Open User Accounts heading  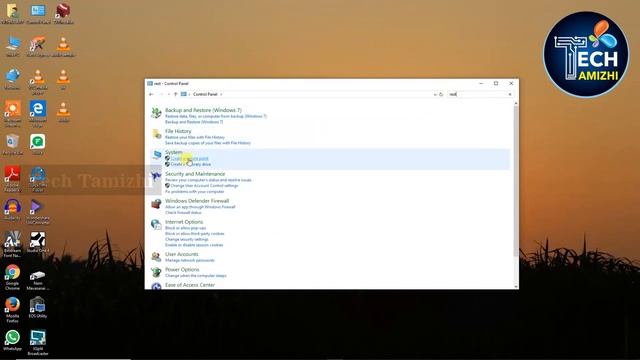[x=182, y=254]
